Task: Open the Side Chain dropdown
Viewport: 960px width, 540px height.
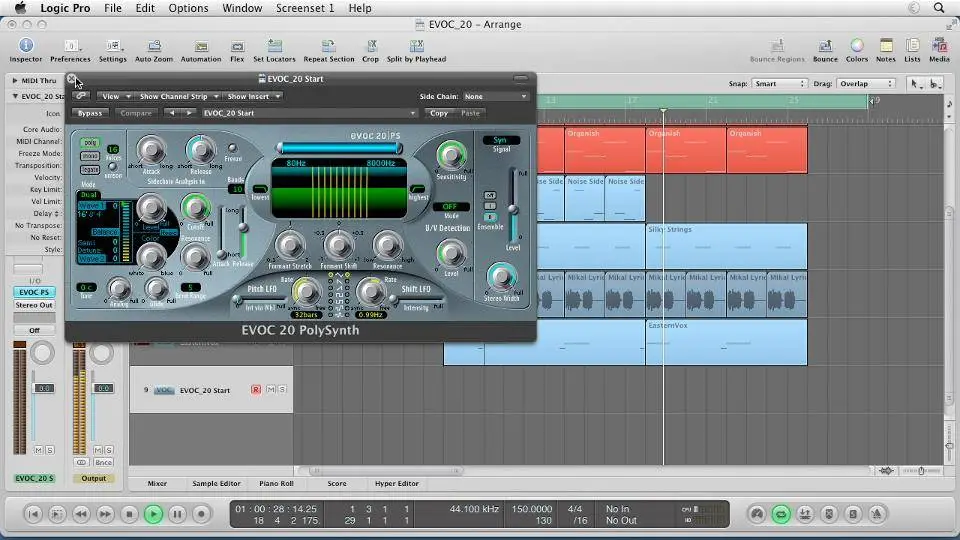Action: tap(494, 97)
